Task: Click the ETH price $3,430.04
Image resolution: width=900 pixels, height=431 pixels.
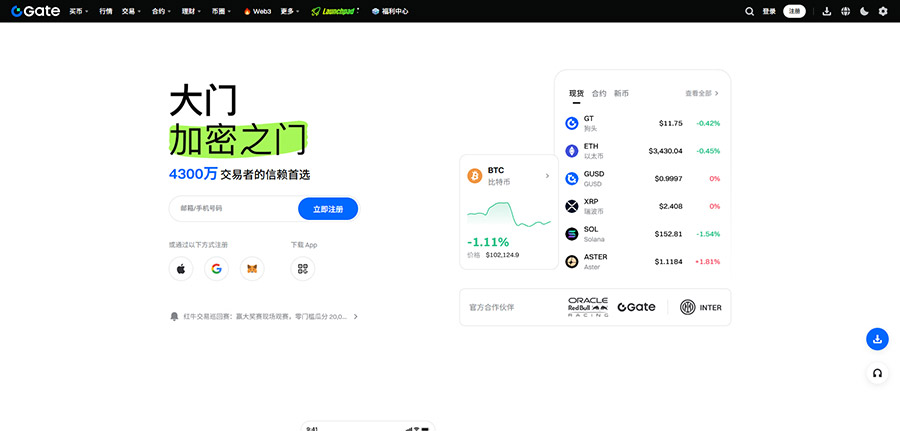Action: click(x=665, y=151)
